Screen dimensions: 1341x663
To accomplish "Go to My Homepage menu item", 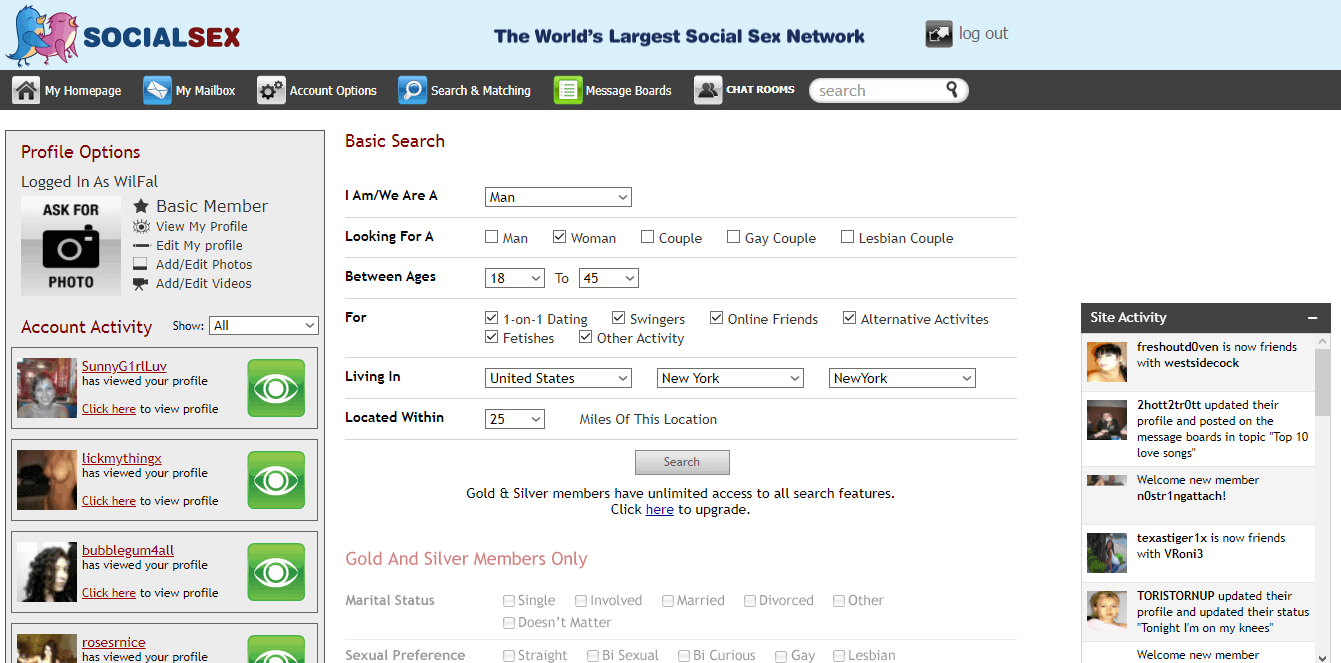I will pyautogui.click(x=83, y=91).
